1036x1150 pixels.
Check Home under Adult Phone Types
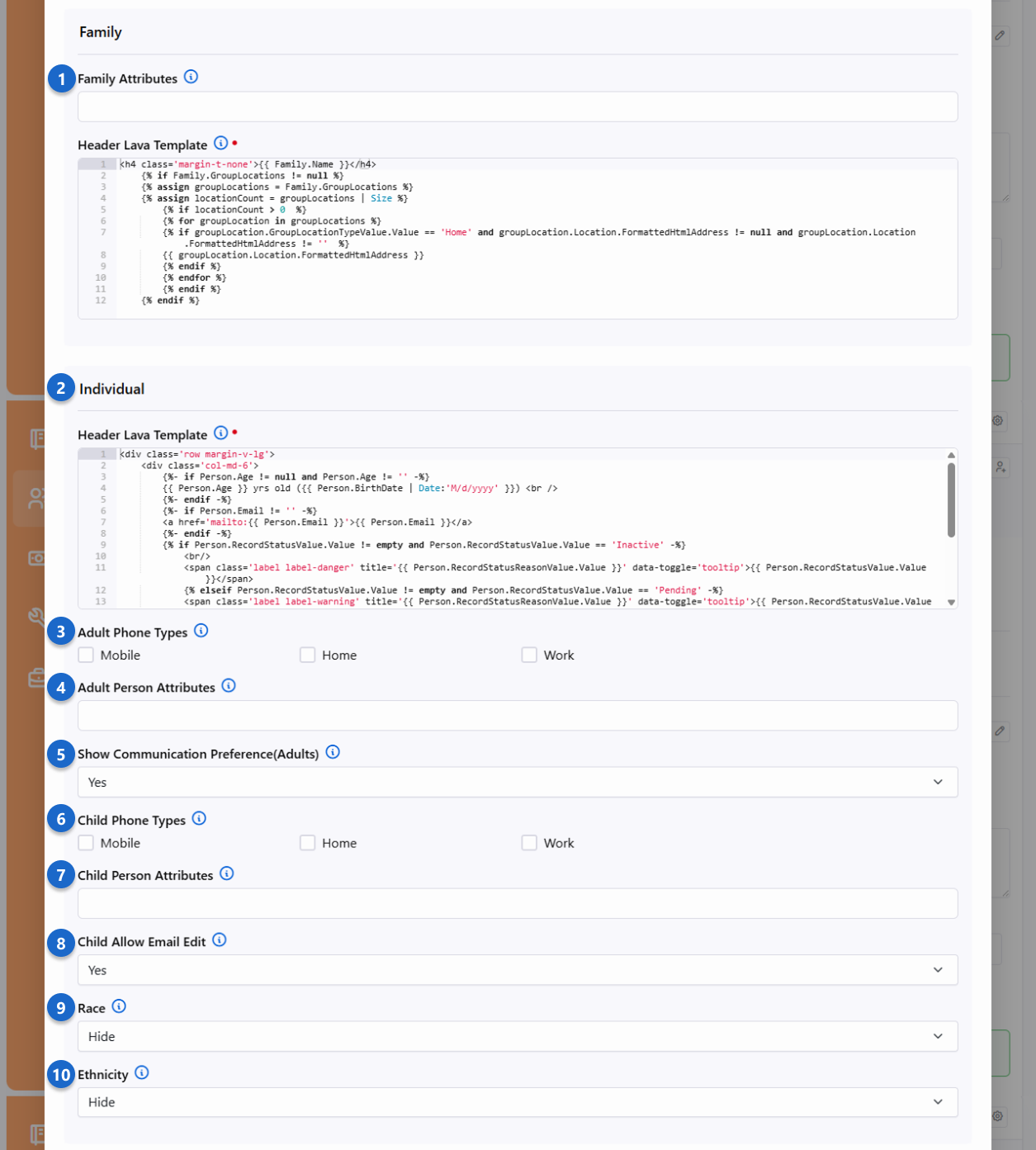coord(308,655)
